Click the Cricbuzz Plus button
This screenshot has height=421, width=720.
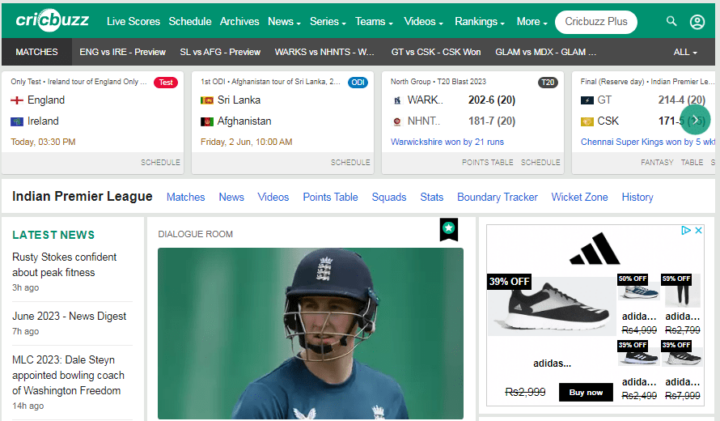click(596, 22)
